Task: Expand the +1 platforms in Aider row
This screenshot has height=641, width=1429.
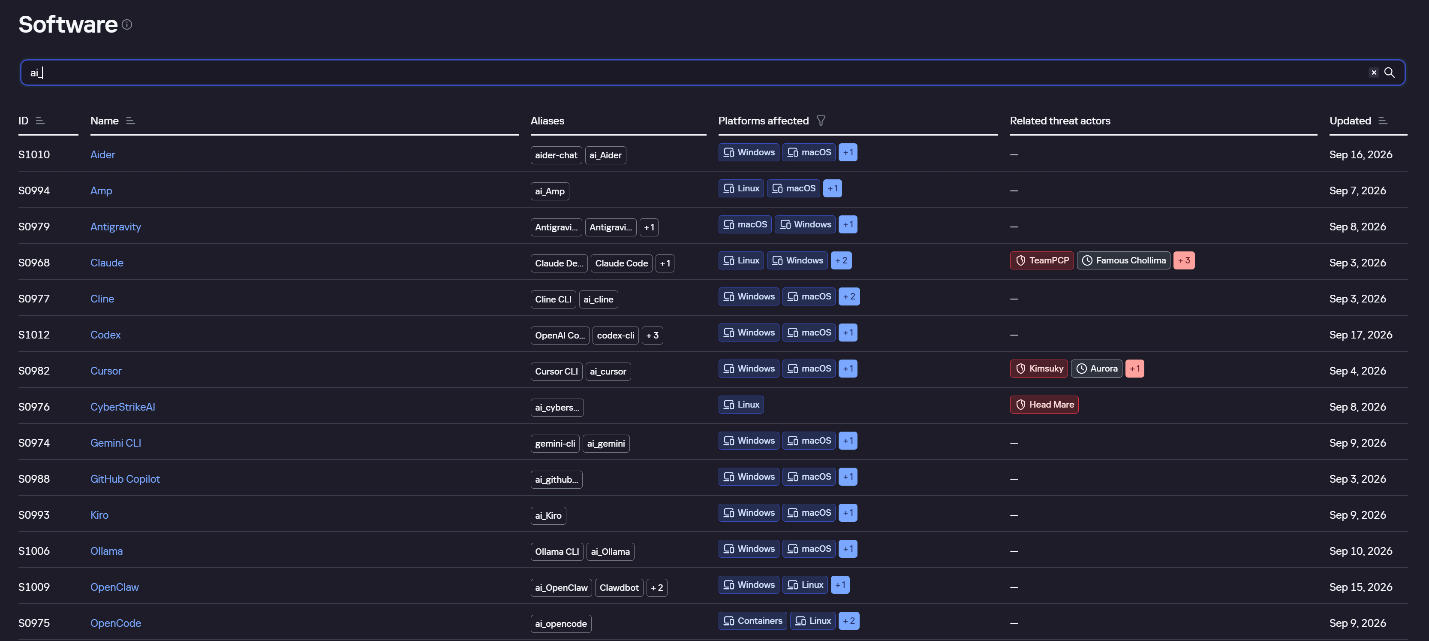Action: 848,152
